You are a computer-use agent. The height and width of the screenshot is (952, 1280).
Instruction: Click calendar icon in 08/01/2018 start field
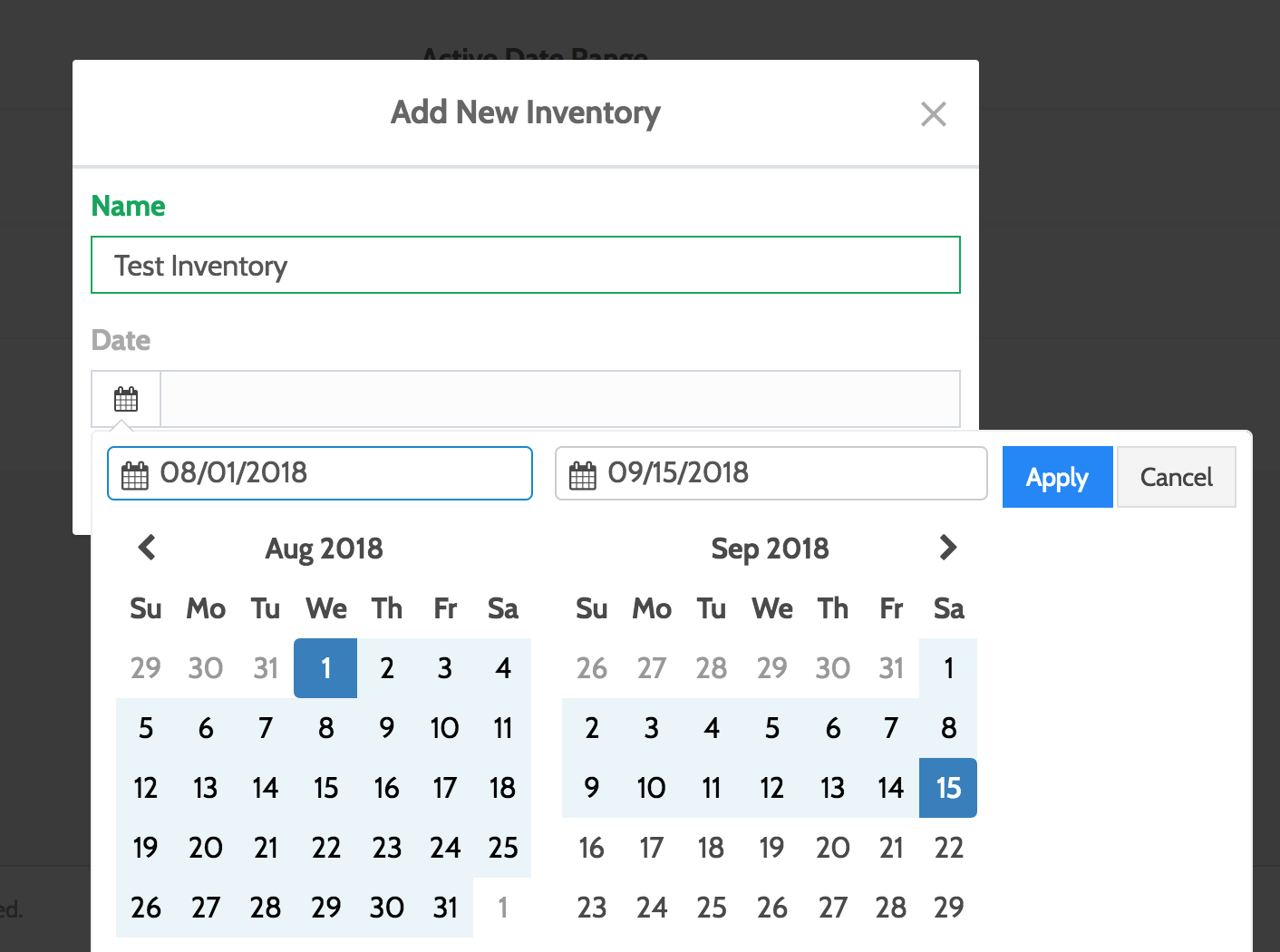[134, 475]
